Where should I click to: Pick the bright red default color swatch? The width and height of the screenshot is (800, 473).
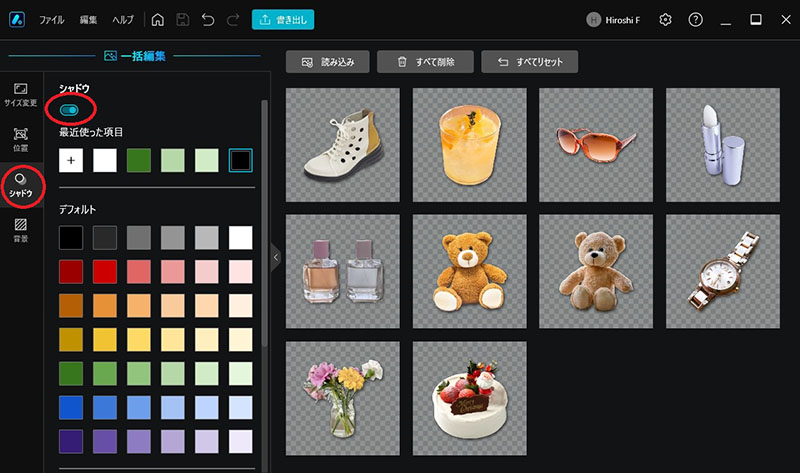(105, 271)
